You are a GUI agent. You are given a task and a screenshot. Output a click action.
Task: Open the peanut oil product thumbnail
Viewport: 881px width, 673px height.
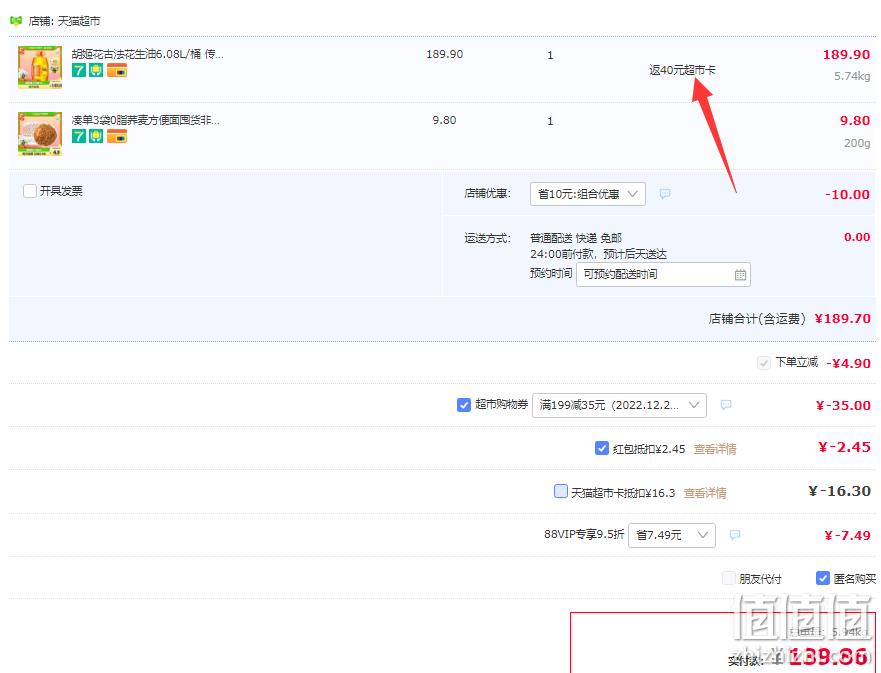(40, 67)
